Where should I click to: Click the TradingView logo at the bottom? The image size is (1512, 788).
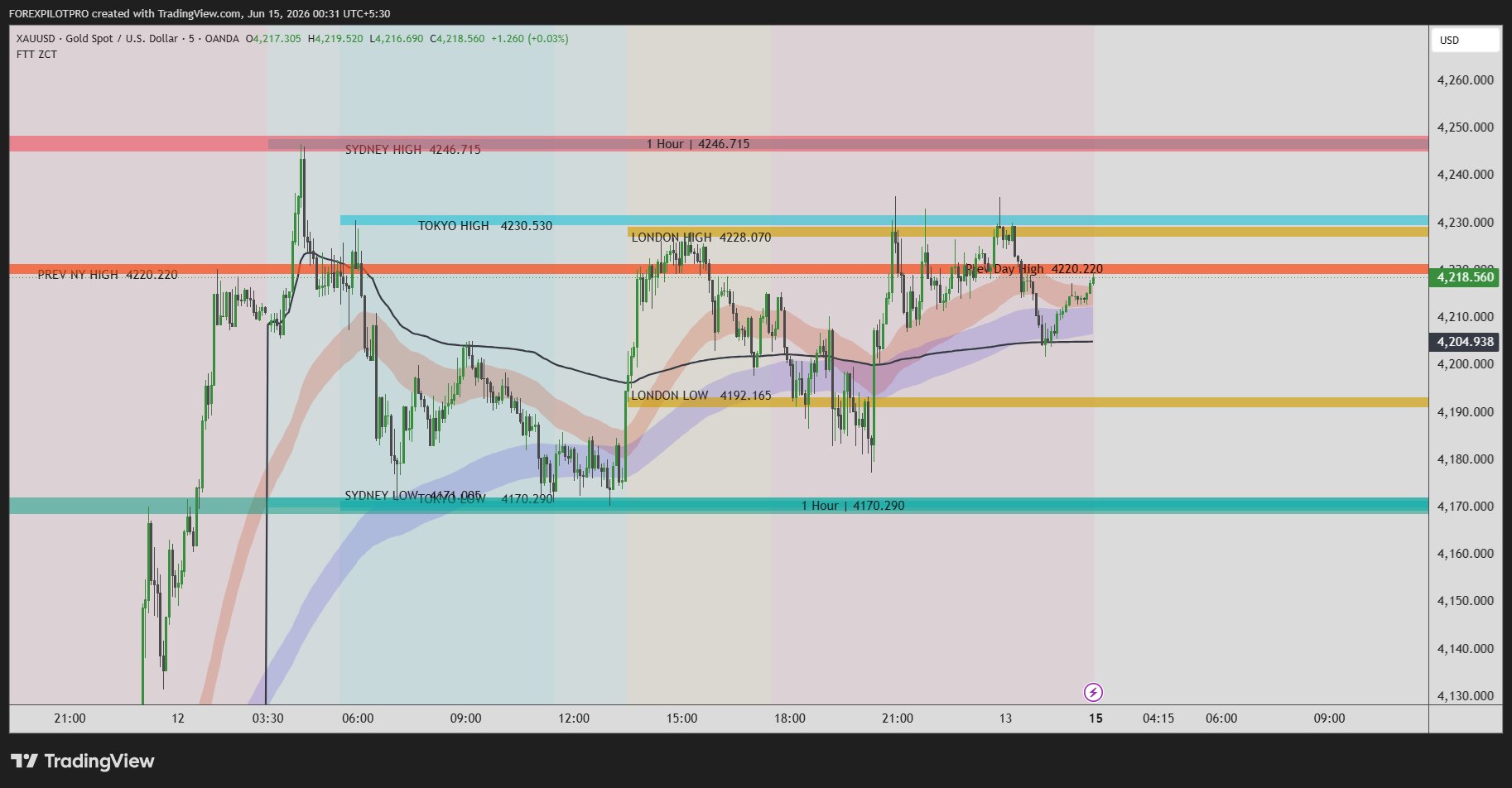click(x=83, y=761)
